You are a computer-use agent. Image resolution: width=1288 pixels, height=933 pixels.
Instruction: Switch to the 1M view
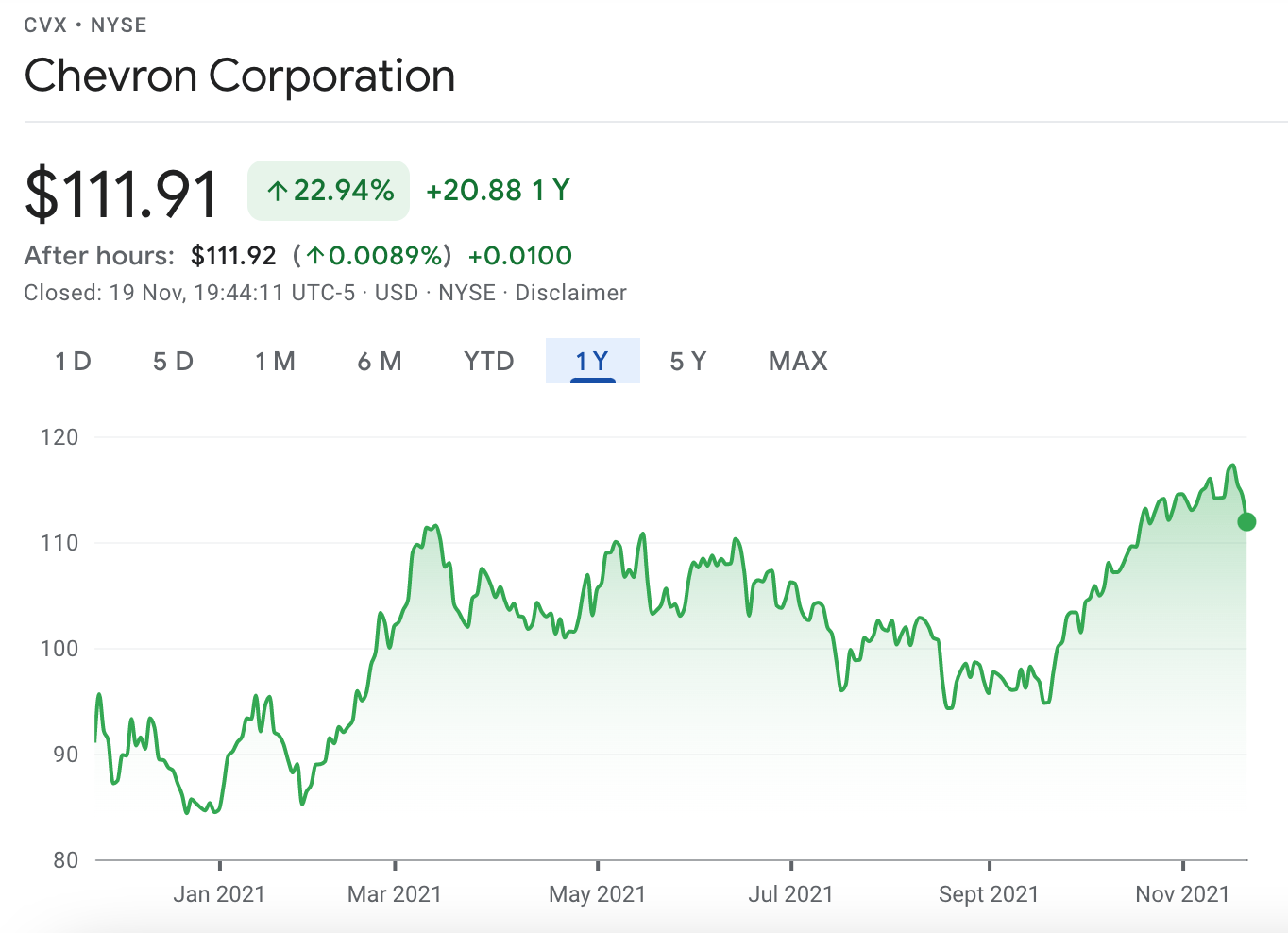pos(275,361)
